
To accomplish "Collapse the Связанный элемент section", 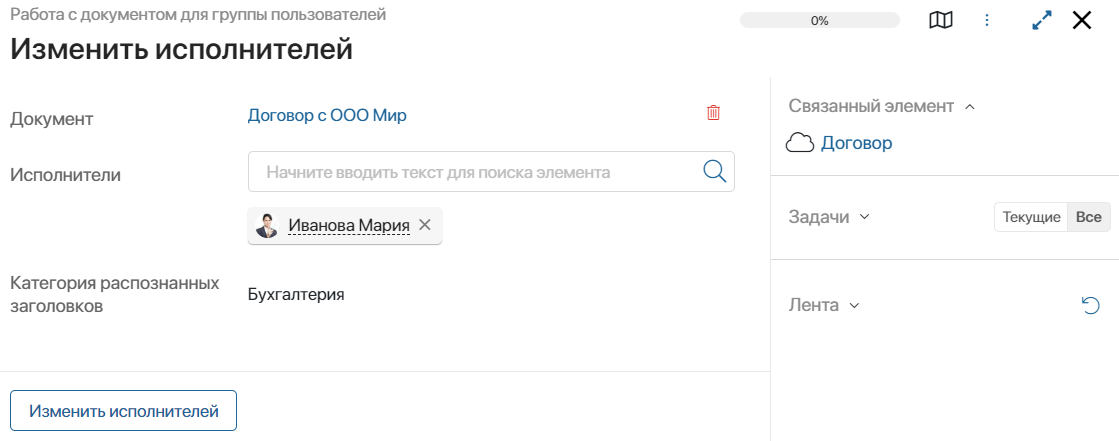I will [x=969, y=107].
